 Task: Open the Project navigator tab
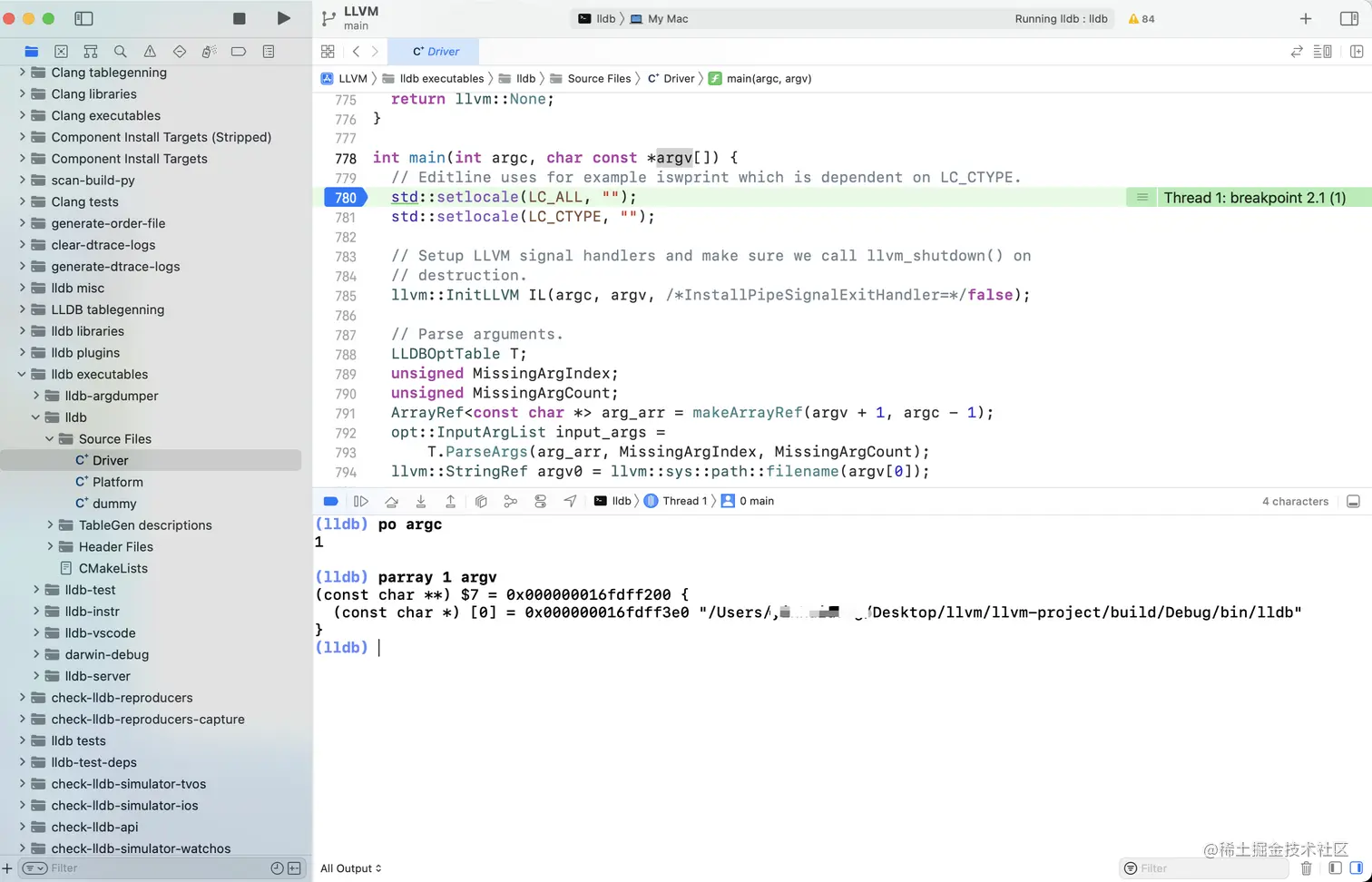click(x=32, y=52)
